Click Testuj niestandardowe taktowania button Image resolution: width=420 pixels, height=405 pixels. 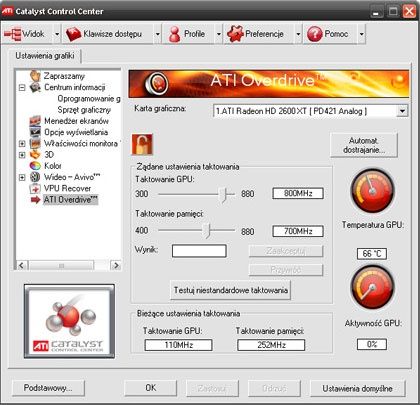click(x=230, y=290)
